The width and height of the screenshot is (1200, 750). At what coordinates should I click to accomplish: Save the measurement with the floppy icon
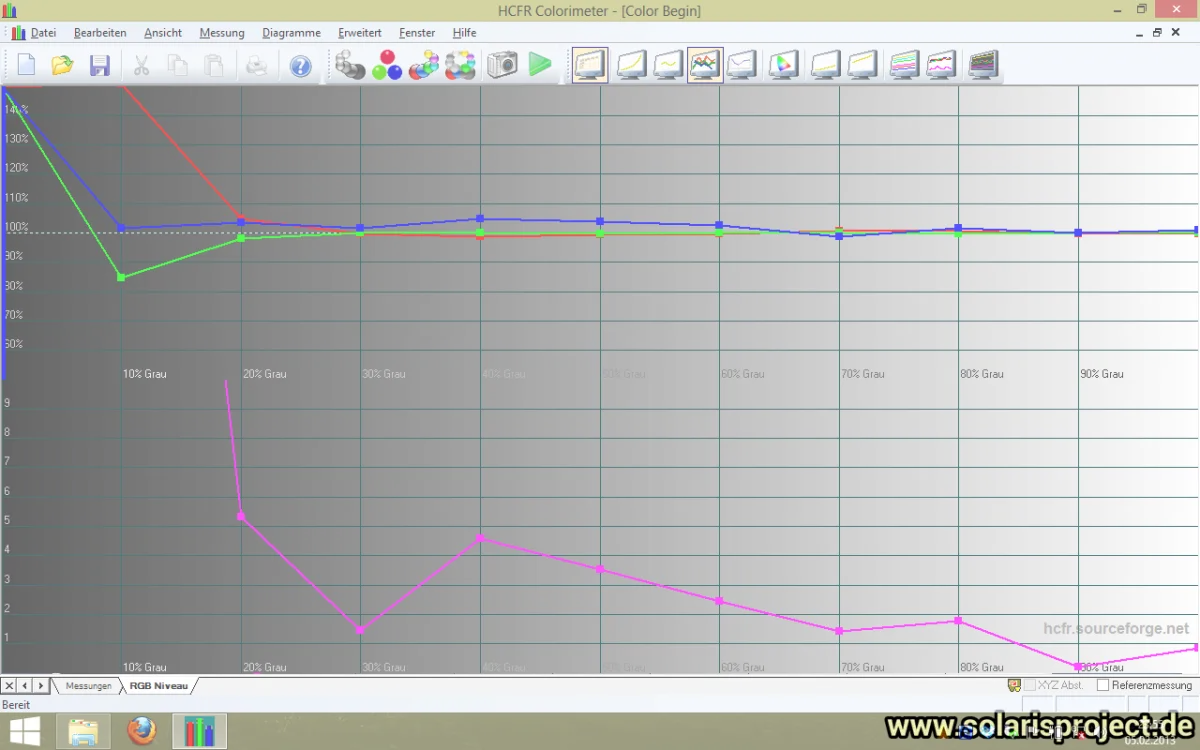click(99, 65)
